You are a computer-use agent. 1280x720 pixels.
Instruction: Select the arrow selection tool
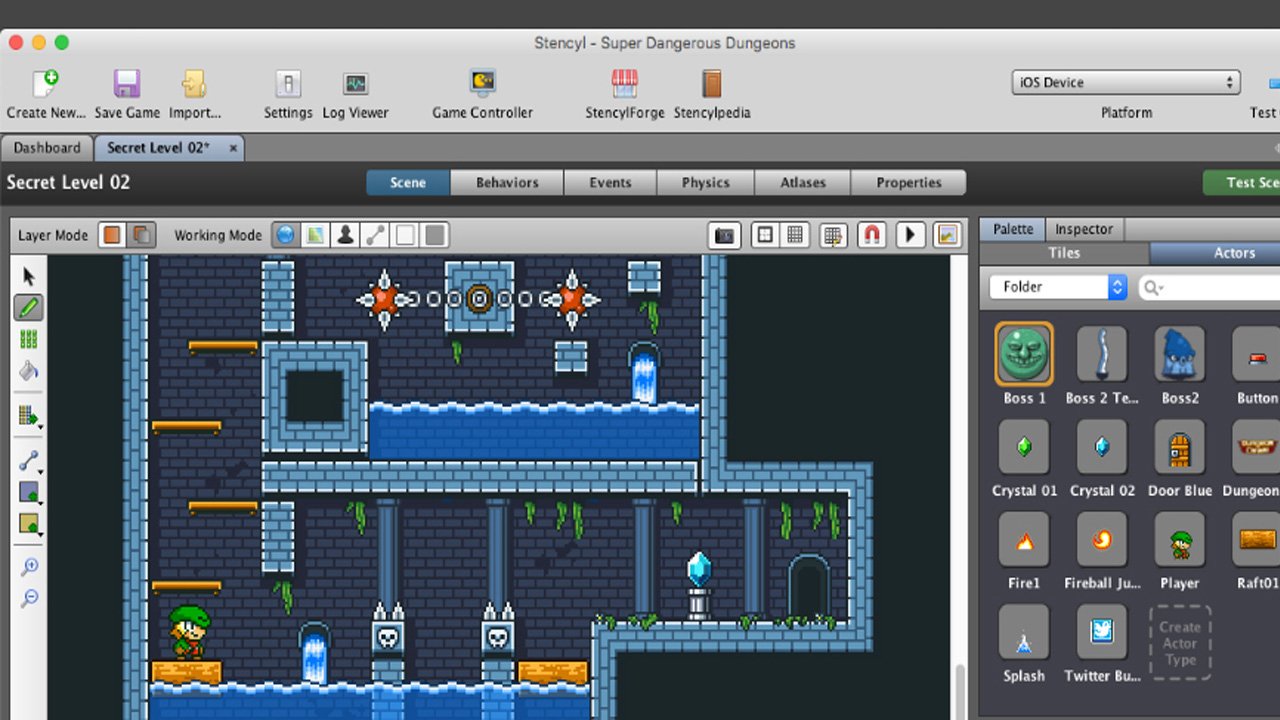pyautogui.click(x=29, y=277)
